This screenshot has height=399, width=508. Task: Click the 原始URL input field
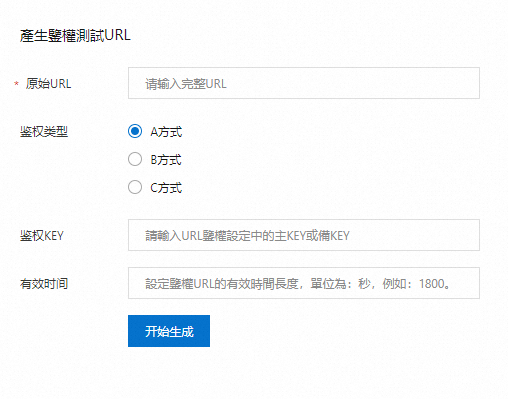click(304, 83)
